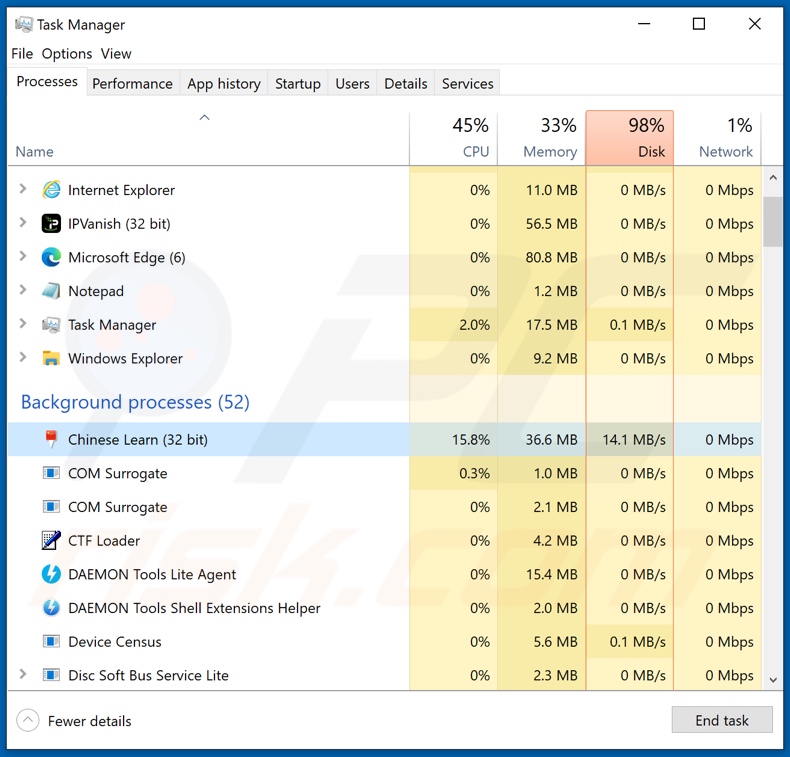Image resolution: width=790 pixels, height=757 pixels.
Task: Click the 15.4 MB memory value
Action: coord(552,574)
